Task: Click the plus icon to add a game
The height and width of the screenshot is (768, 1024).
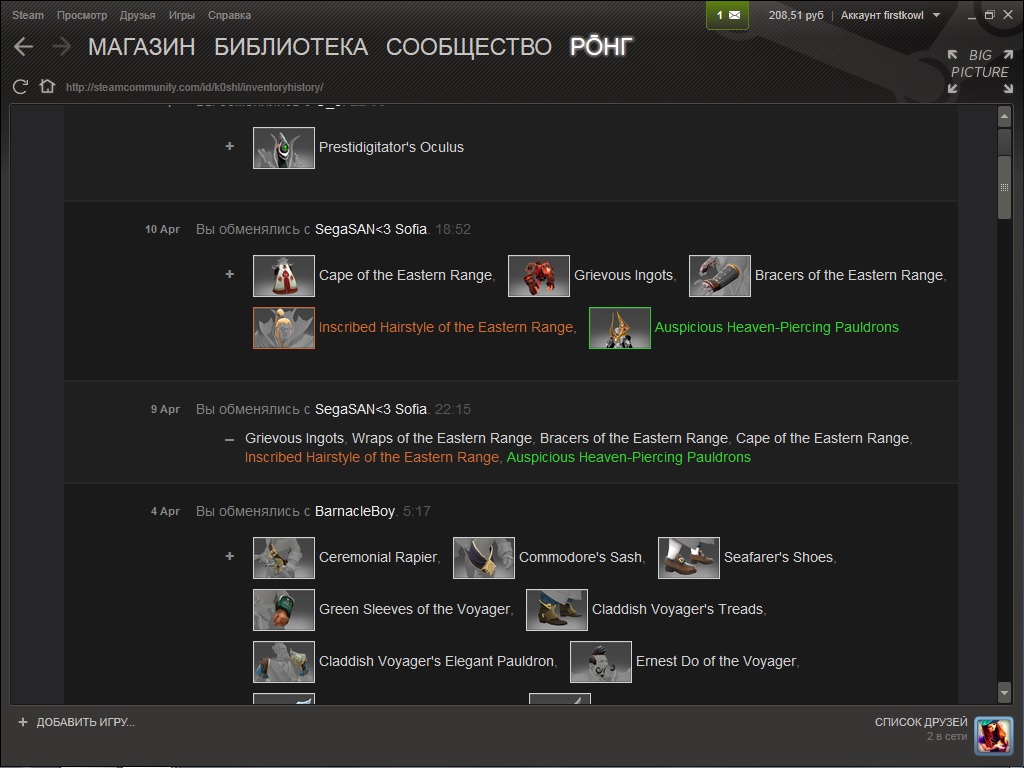Action: (23, 722)
